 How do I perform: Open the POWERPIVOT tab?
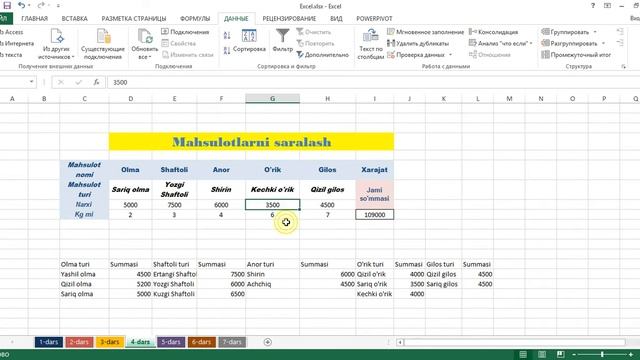pos(374,19)
